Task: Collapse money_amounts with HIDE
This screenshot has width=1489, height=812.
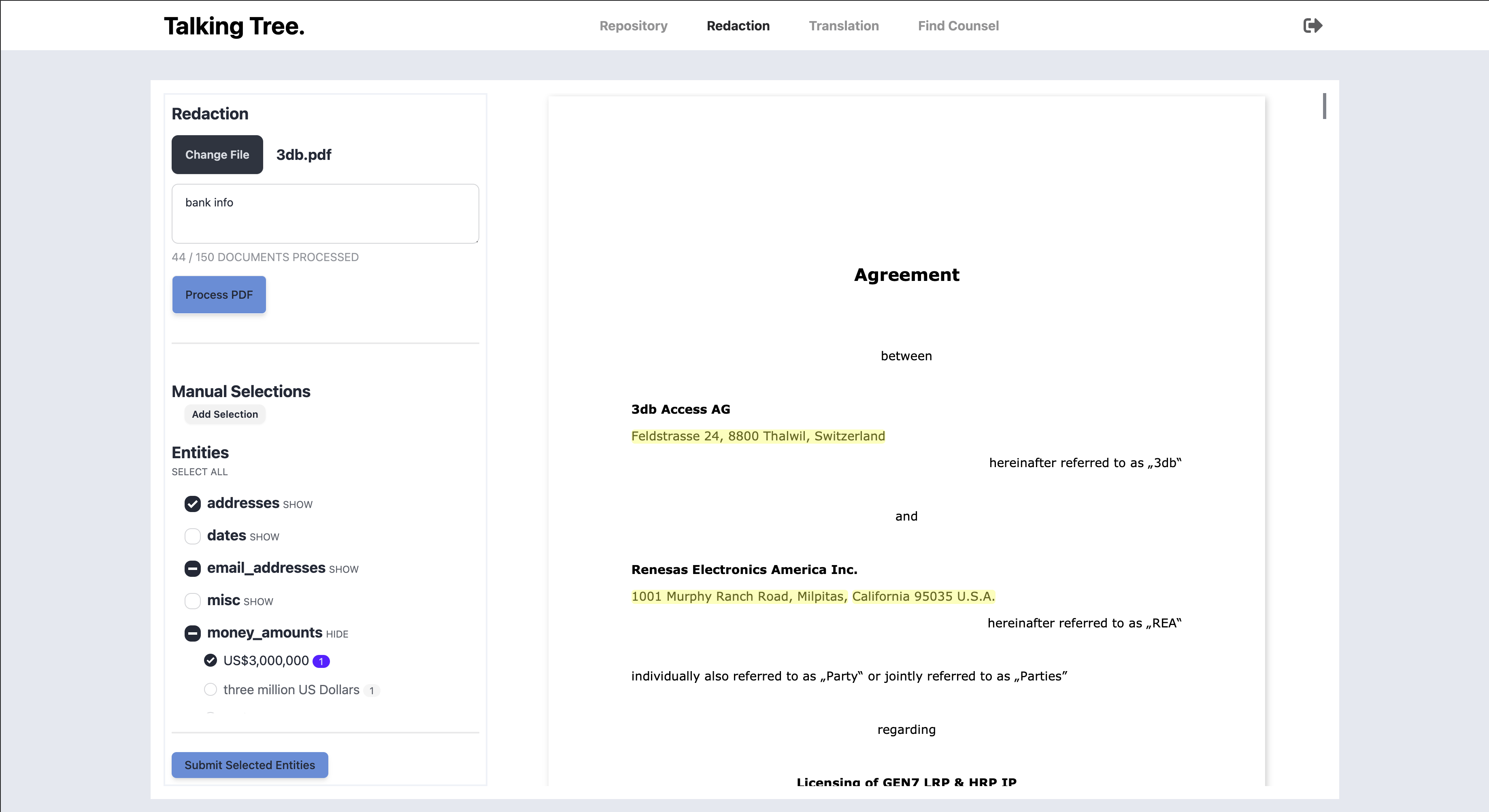Action: (x=337, y=634)
